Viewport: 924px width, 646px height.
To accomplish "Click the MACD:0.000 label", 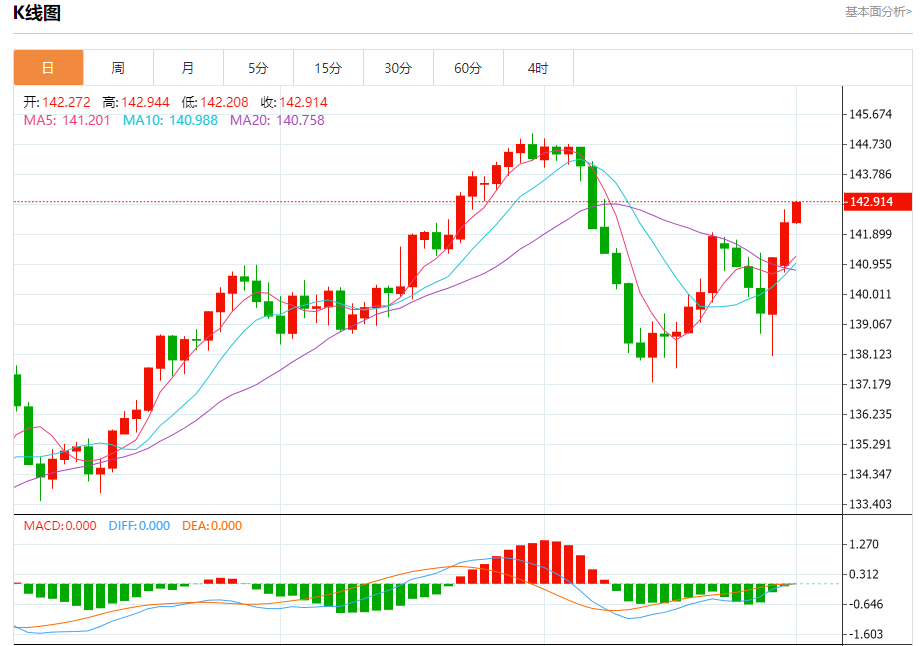I will click(x=60, y=526).
